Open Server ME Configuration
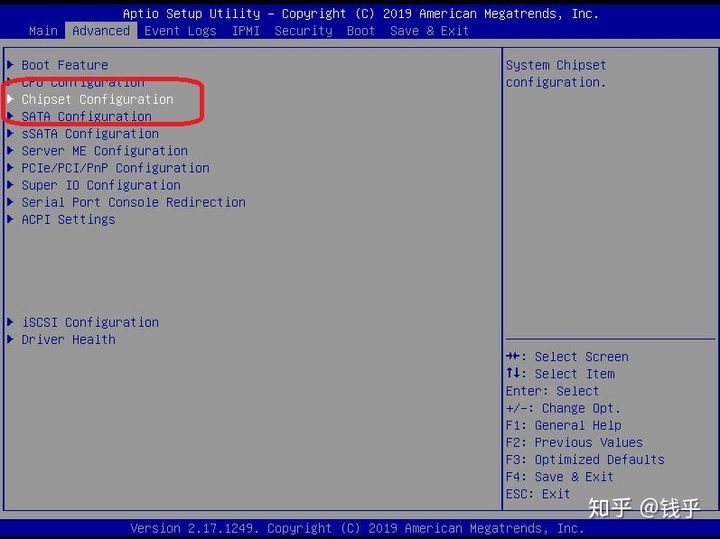This screenshot has height=539, width=720. point(104,151)
